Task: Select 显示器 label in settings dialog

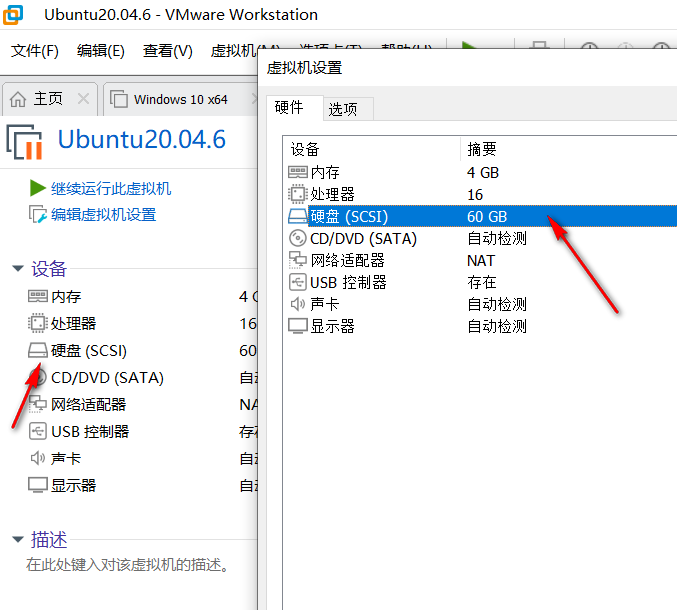Action: tap(332, 326)
